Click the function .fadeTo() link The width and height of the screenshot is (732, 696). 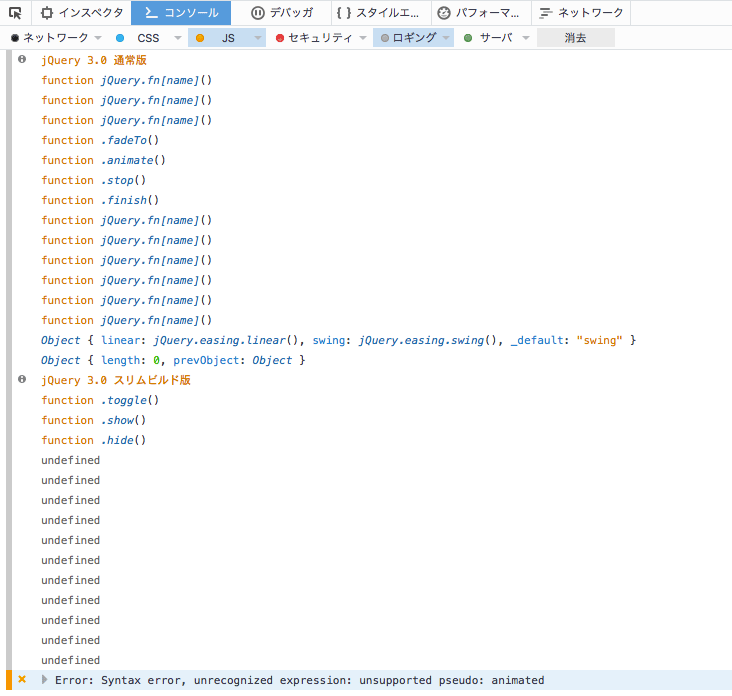[100, 140]
